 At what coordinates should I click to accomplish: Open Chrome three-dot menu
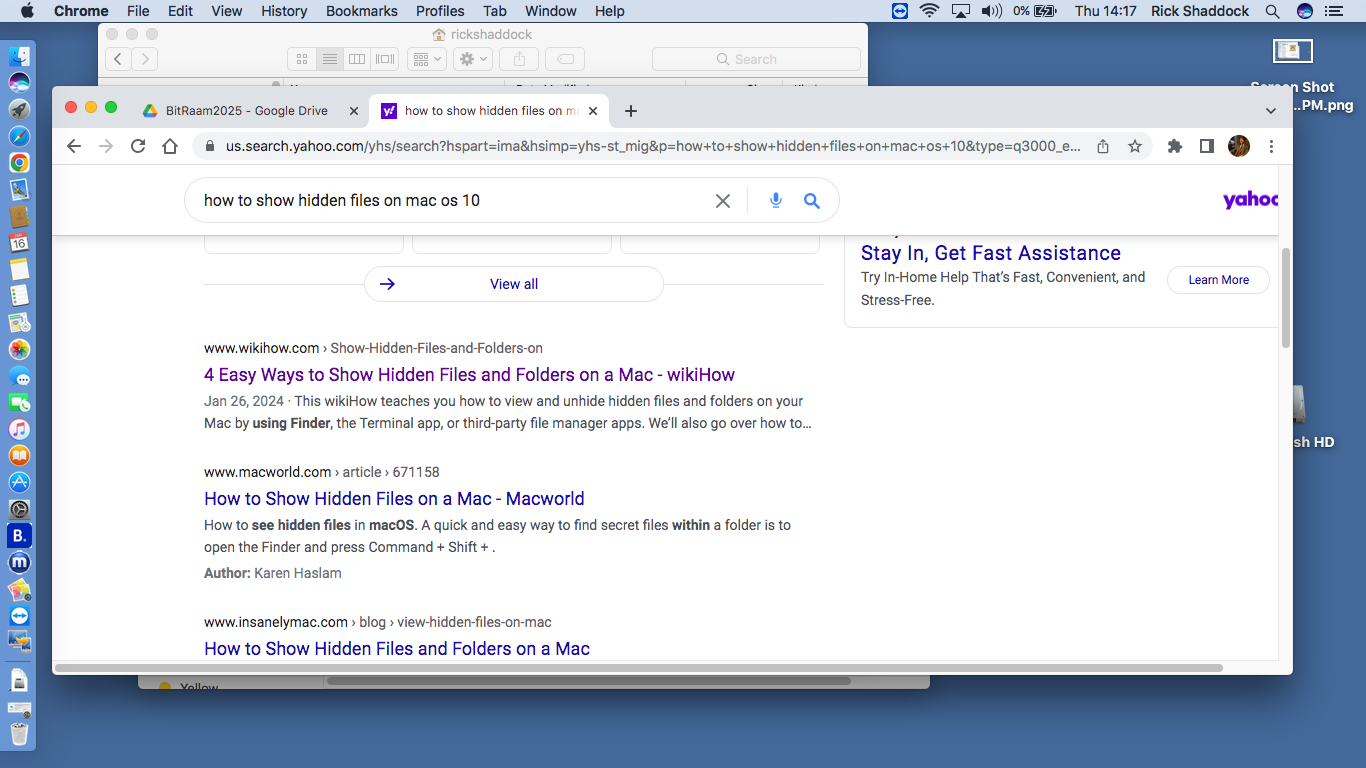tap(1271, 146)
